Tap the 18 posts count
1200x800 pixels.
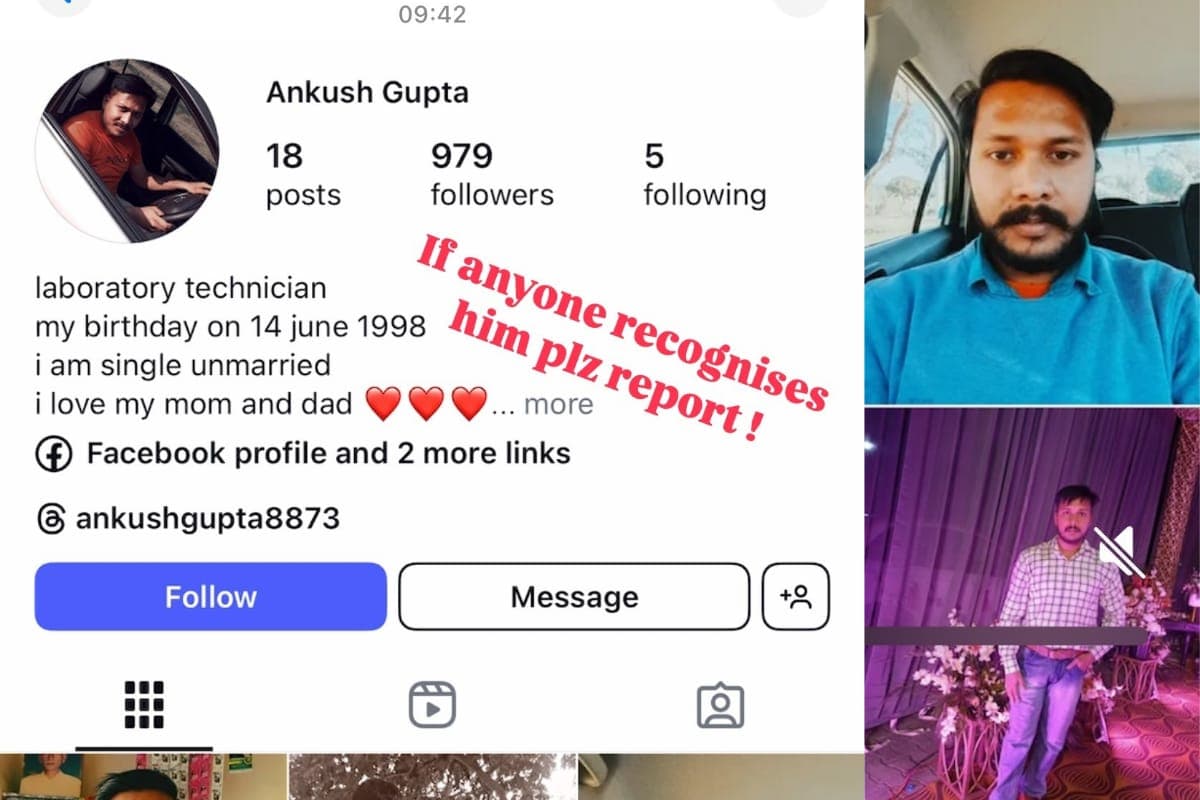coord(303,175)
